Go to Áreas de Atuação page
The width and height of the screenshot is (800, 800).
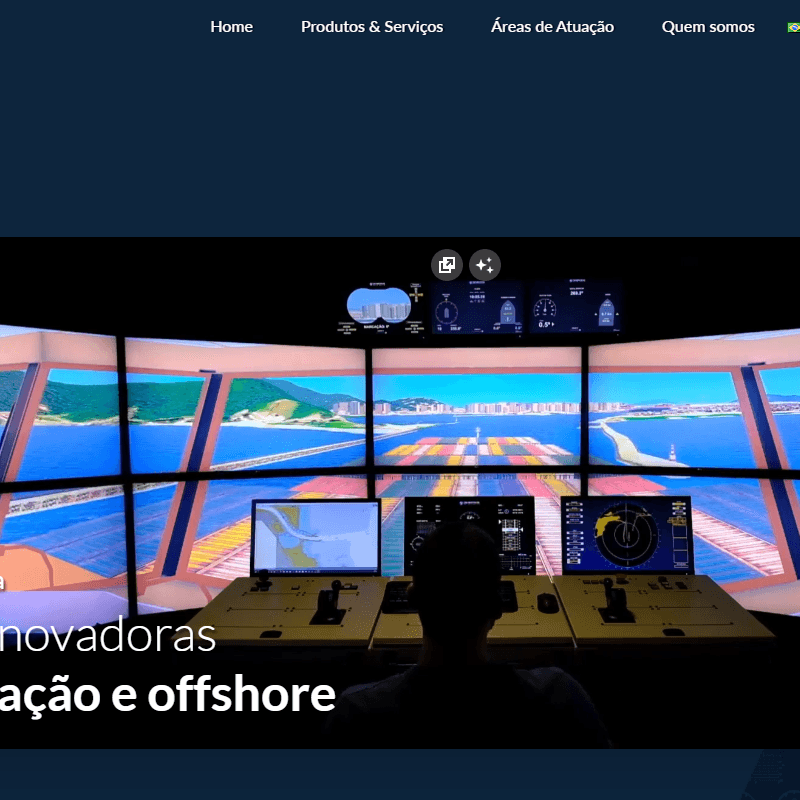point(552,27)
